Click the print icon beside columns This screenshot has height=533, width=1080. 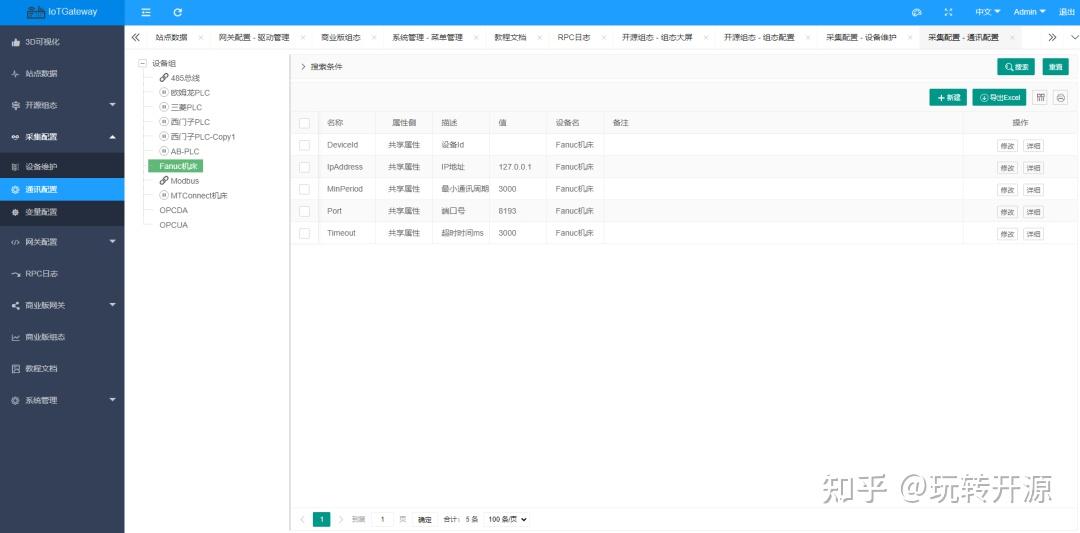(x=1061, y=98)
